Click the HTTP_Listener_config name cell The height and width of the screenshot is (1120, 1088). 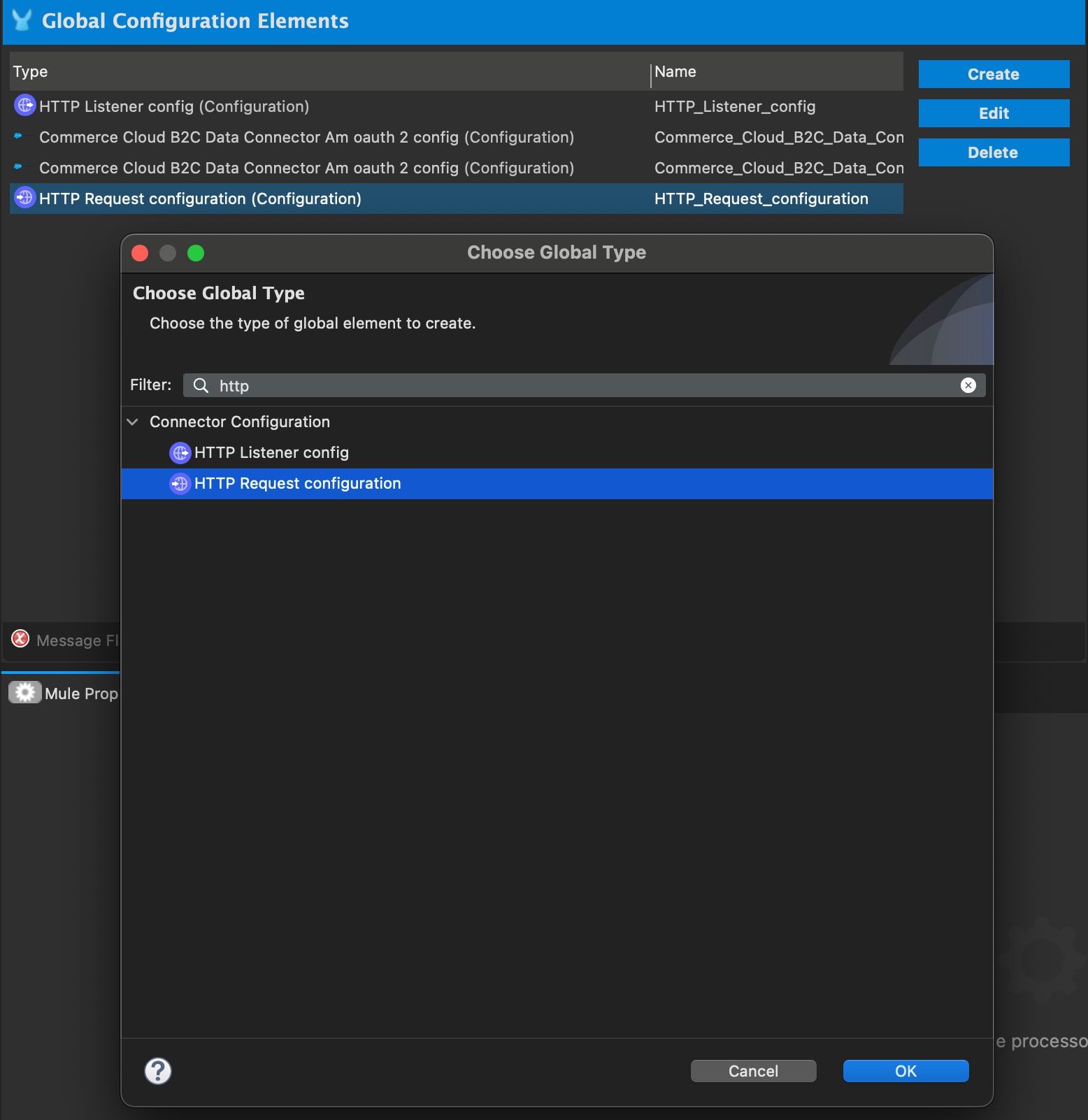(735, 106)
